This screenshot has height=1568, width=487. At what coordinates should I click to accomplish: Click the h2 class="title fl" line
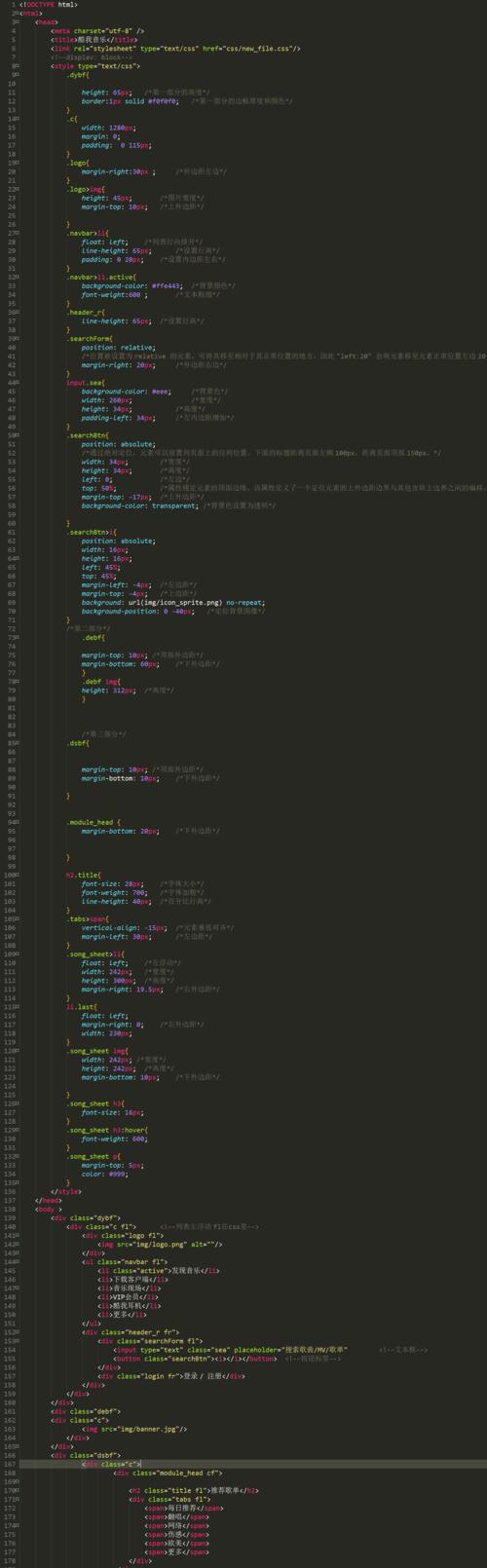(x=193, y=1490)
